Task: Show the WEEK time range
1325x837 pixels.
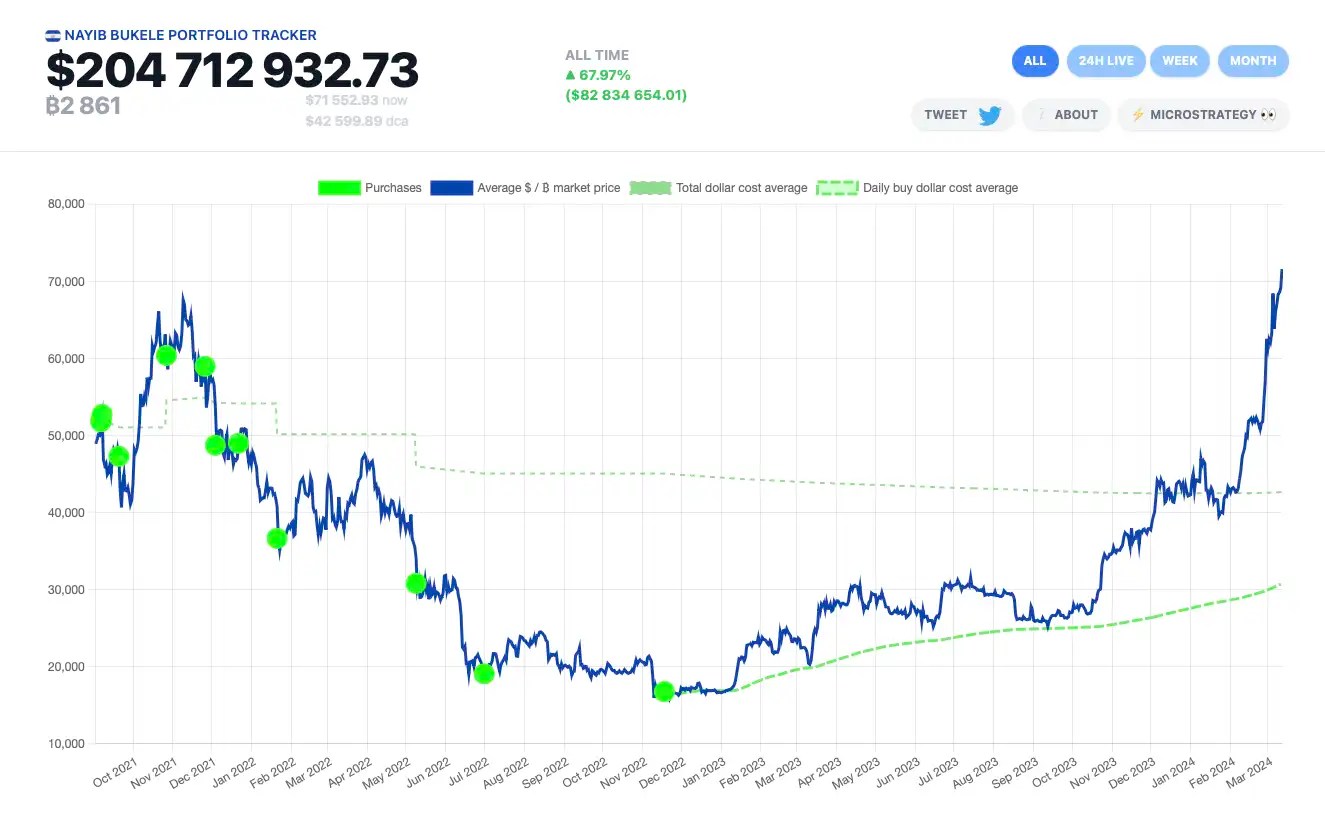Action: (1180, 61)
